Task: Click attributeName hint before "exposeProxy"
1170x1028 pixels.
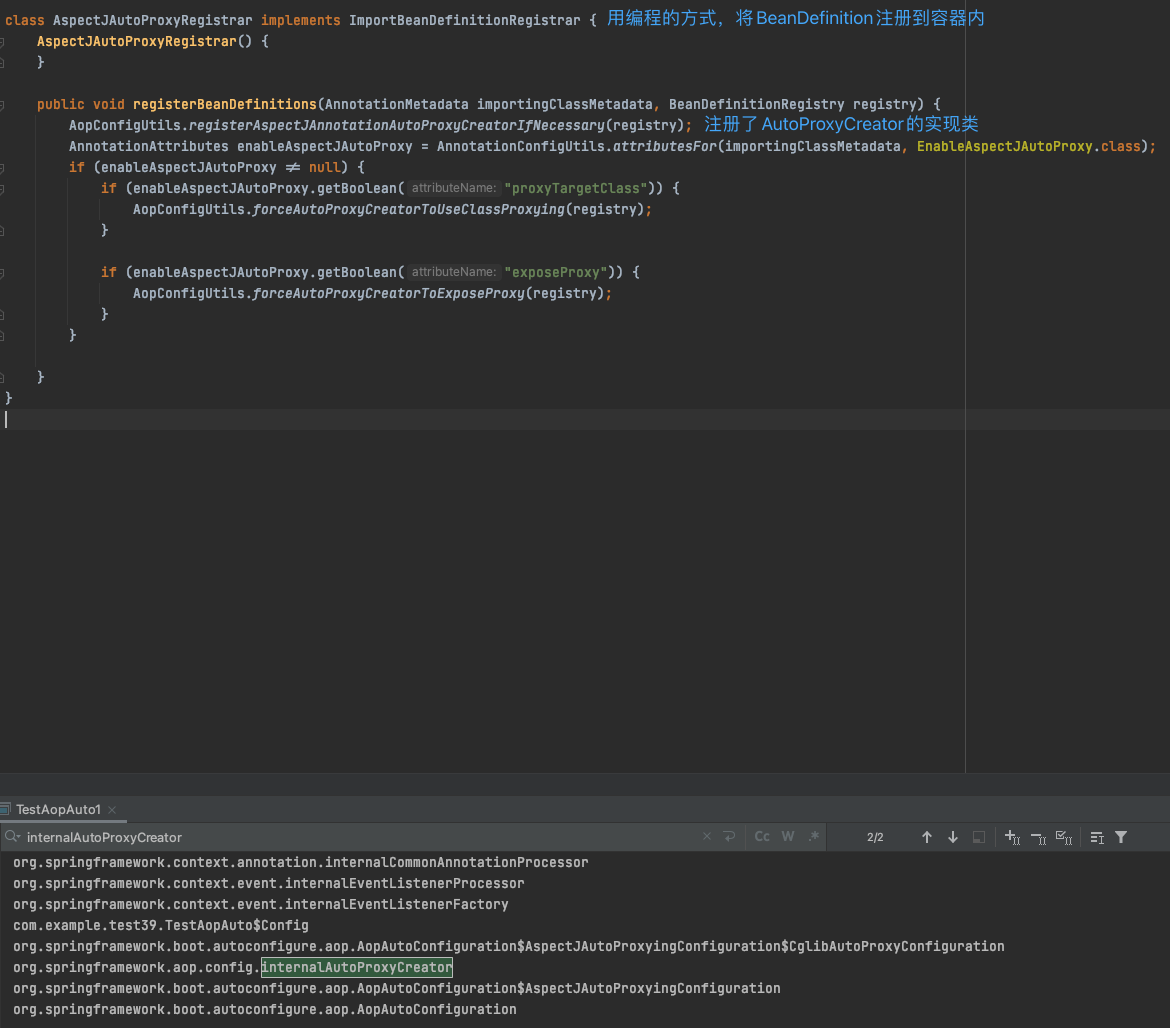Action: click(453, 272)
